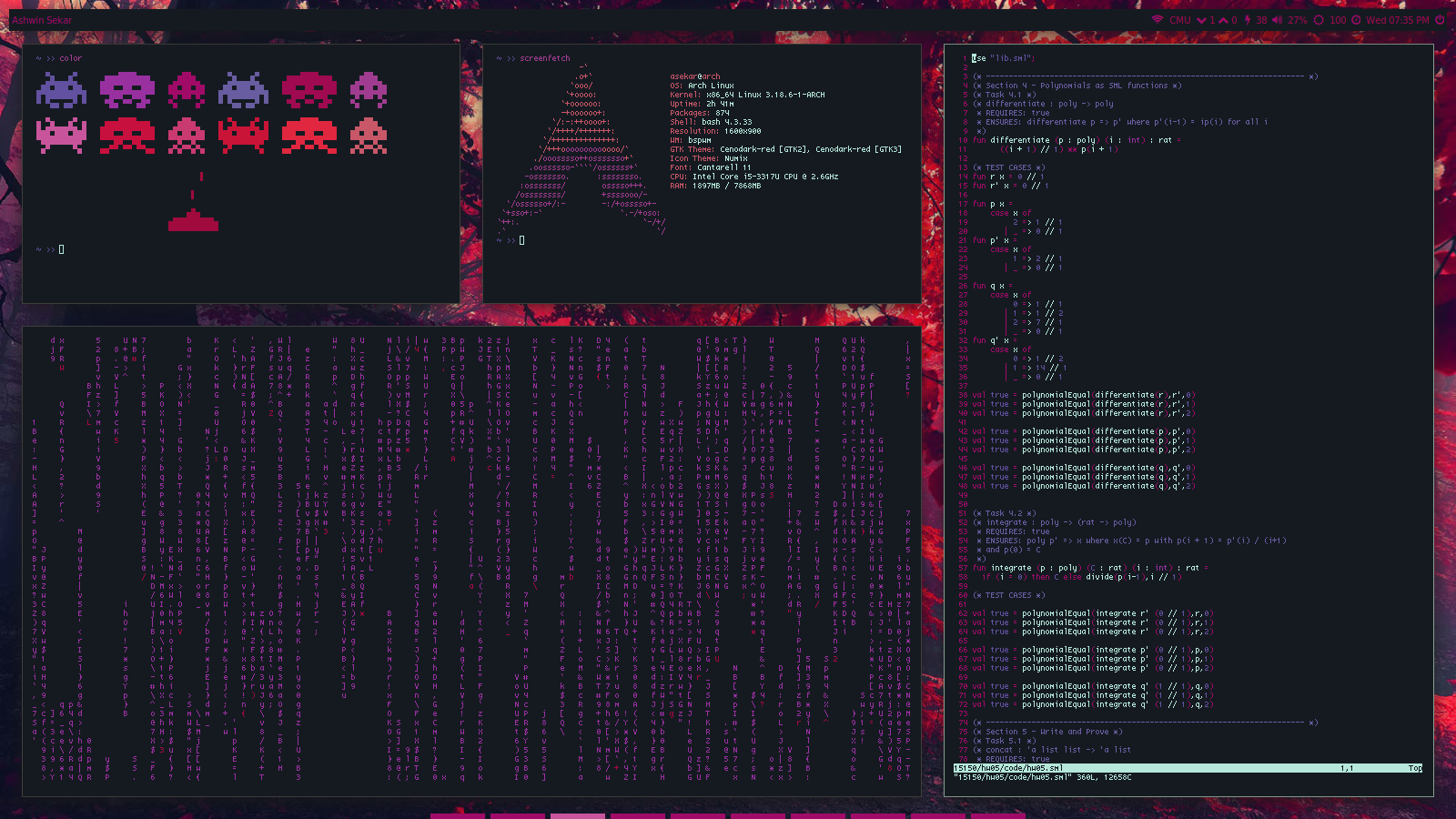Click the 'Task 4.1' comment in vim

coord(1004,95)
